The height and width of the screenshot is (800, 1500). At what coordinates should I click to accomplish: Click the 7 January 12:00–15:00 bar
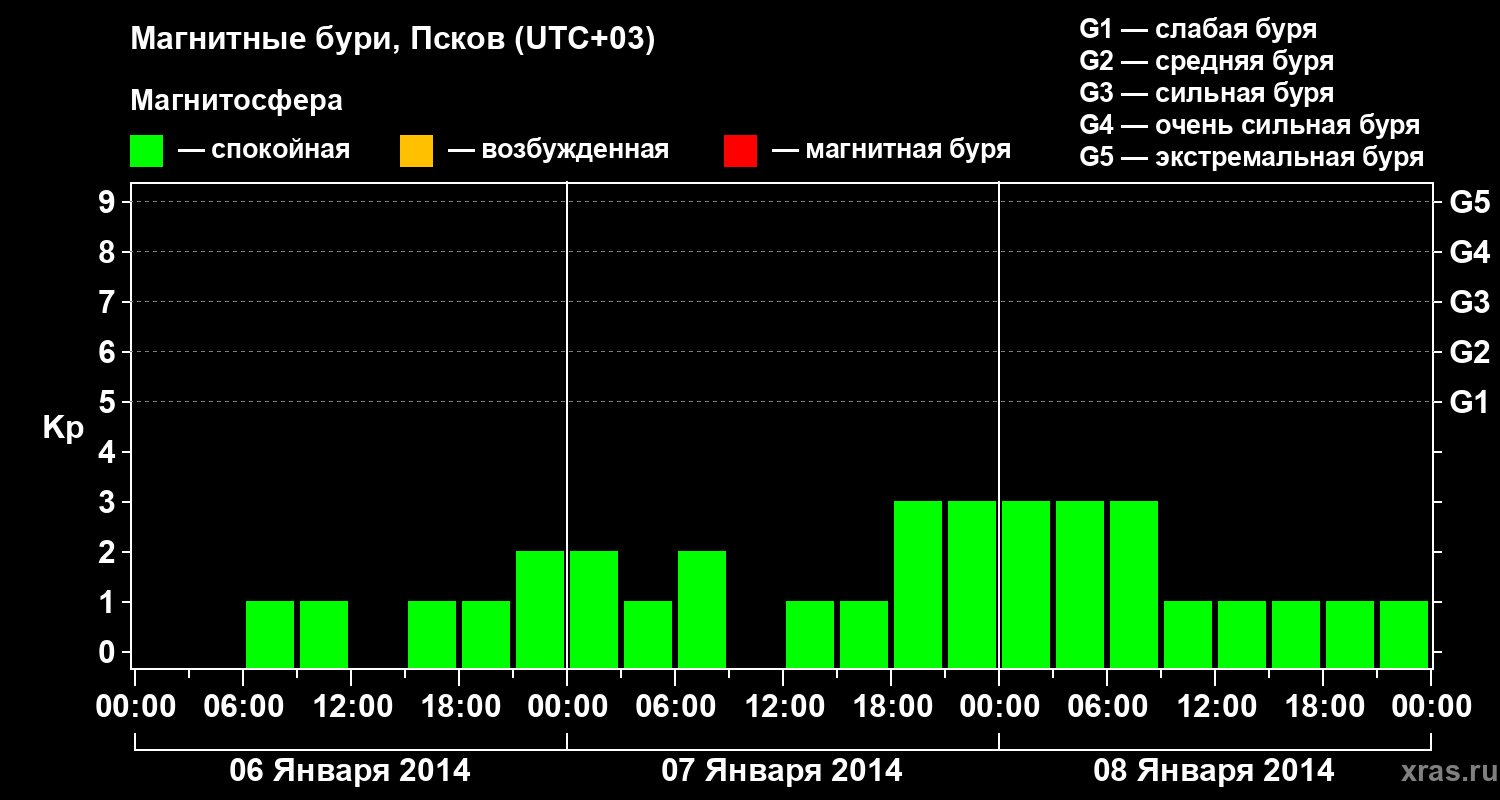810,634
